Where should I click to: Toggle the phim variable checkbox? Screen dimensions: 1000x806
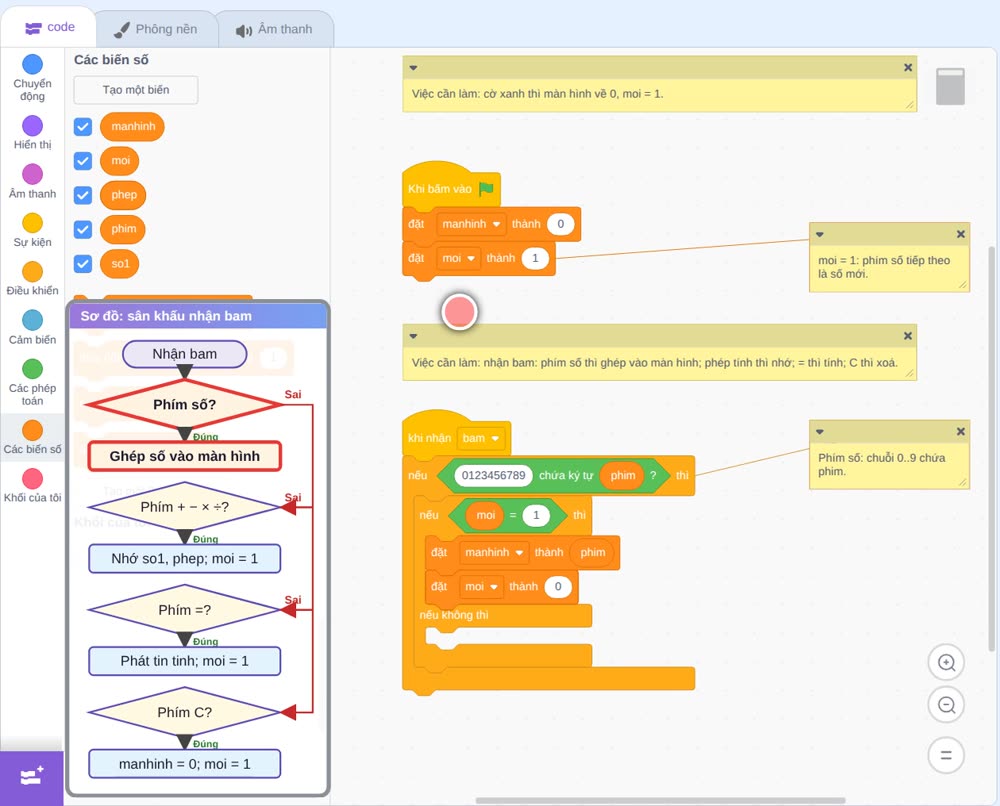(83, 230)
